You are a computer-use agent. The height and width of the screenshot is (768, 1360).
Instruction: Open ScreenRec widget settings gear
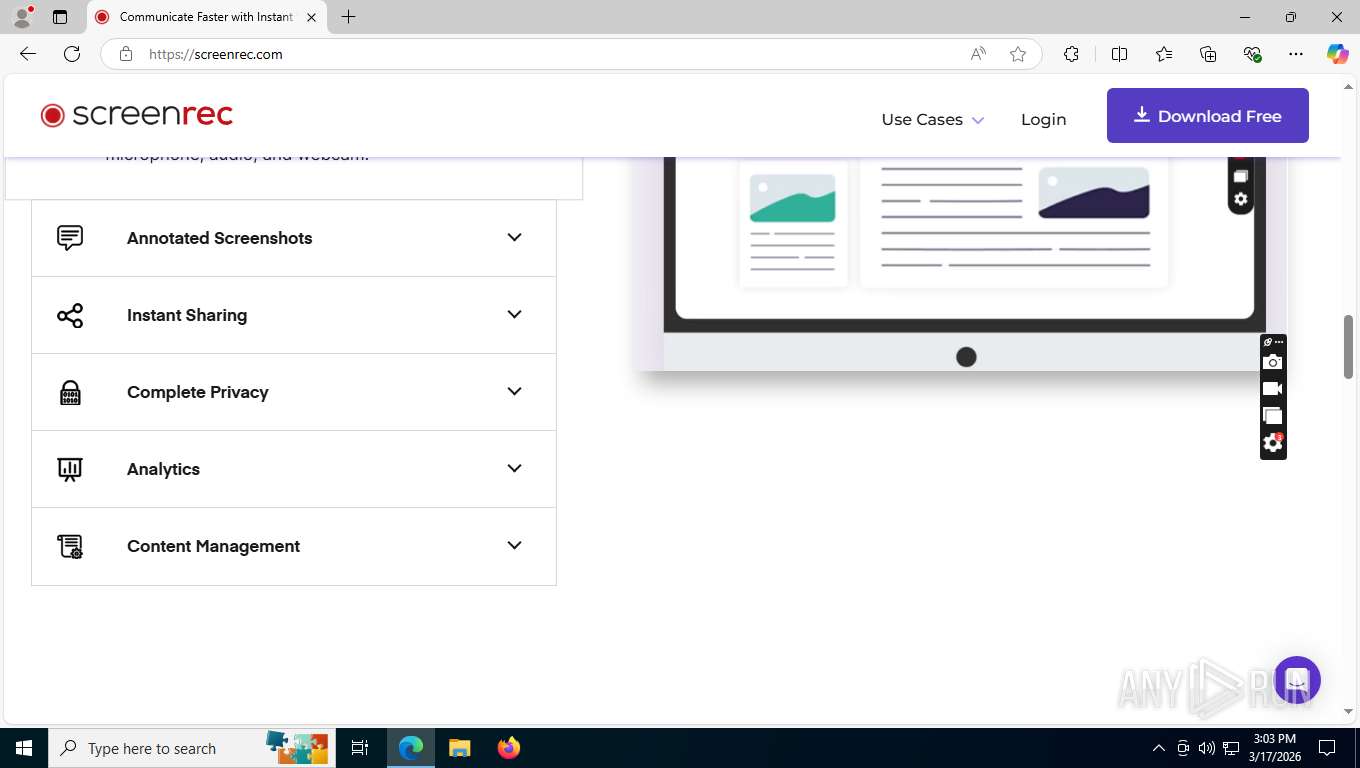1272,443
